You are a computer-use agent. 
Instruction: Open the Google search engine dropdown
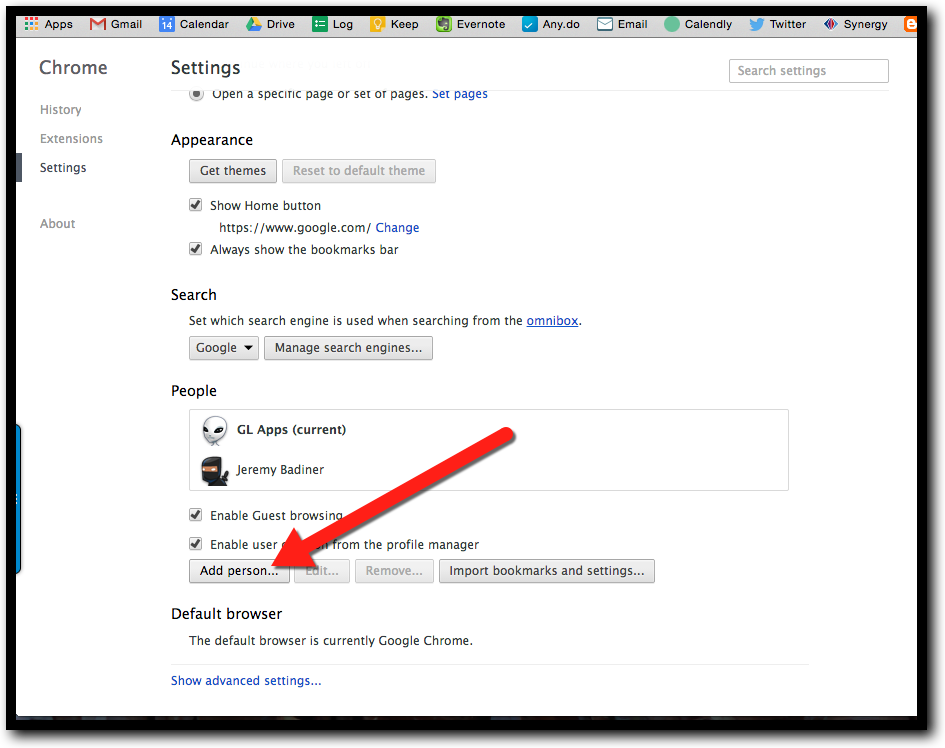224,348
